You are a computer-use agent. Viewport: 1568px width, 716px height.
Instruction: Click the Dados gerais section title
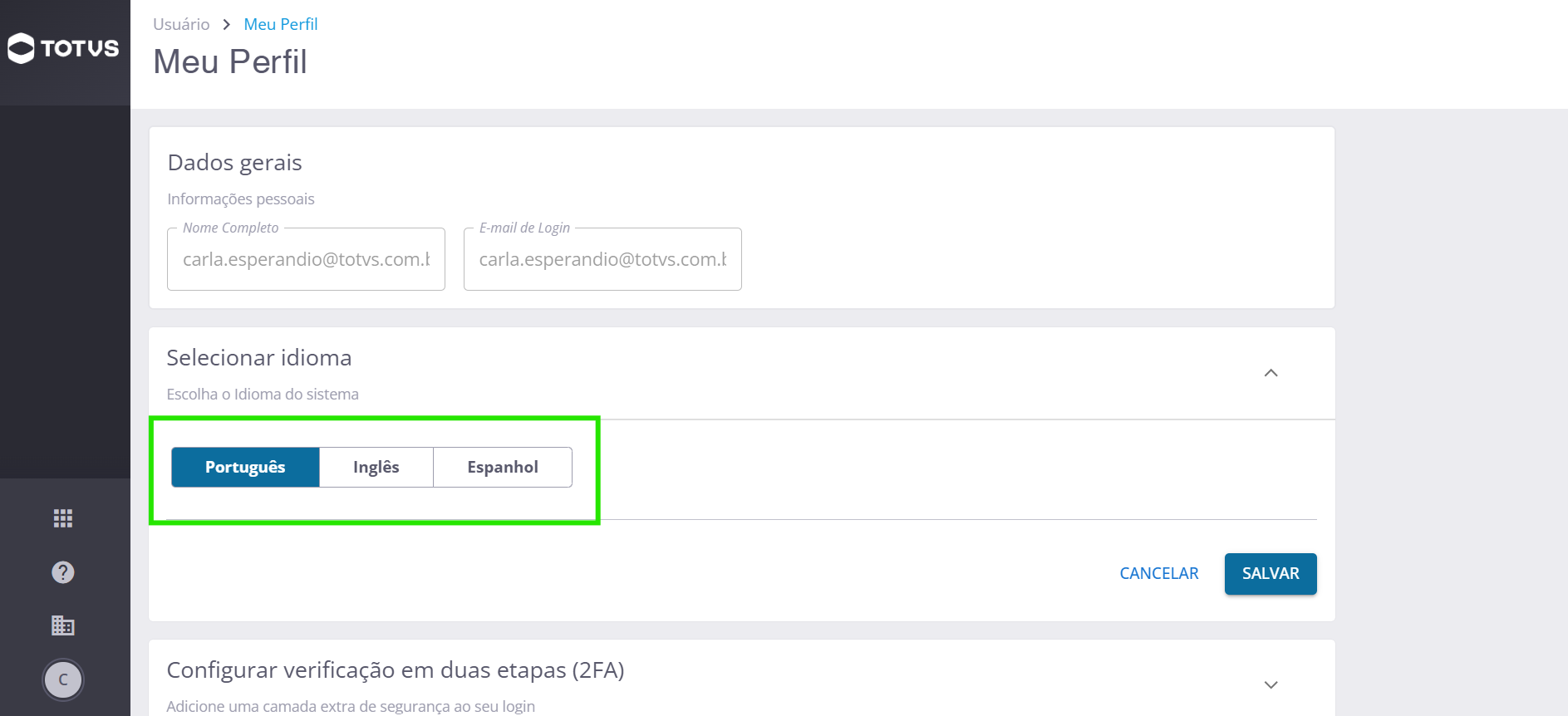234,163
